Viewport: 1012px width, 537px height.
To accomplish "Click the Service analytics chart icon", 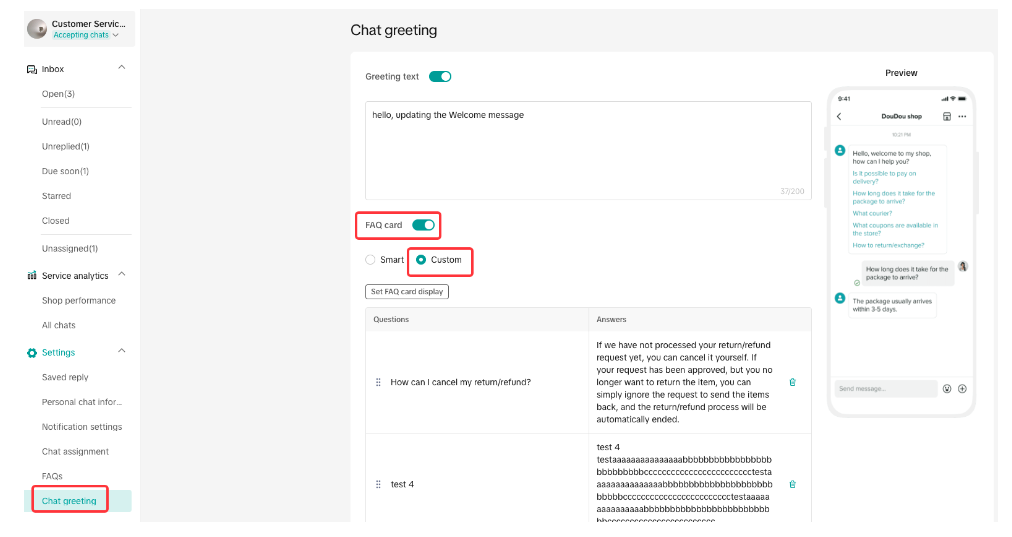I will pos(32,275).
